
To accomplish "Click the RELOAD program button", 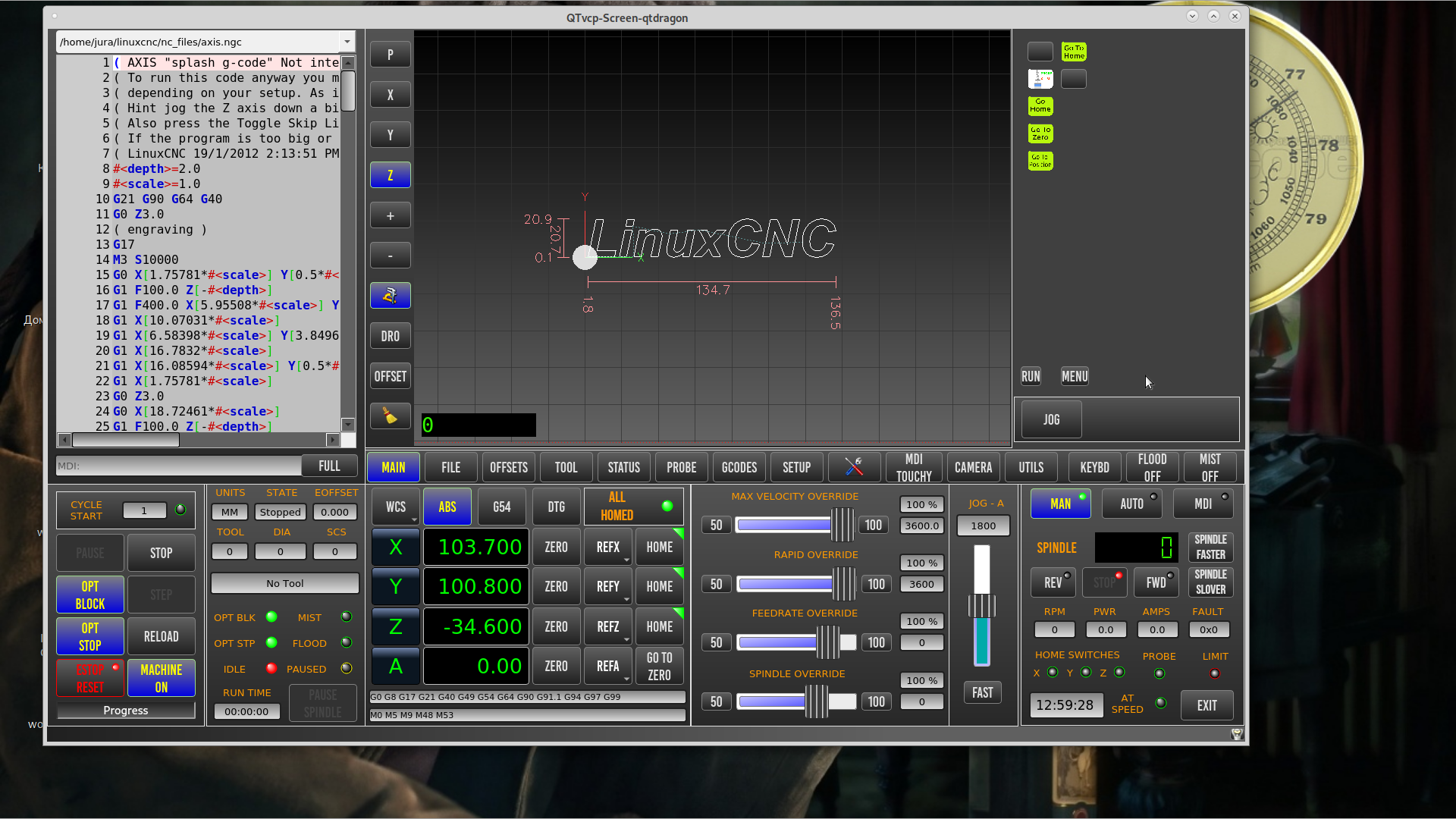I will pos(162,636).
